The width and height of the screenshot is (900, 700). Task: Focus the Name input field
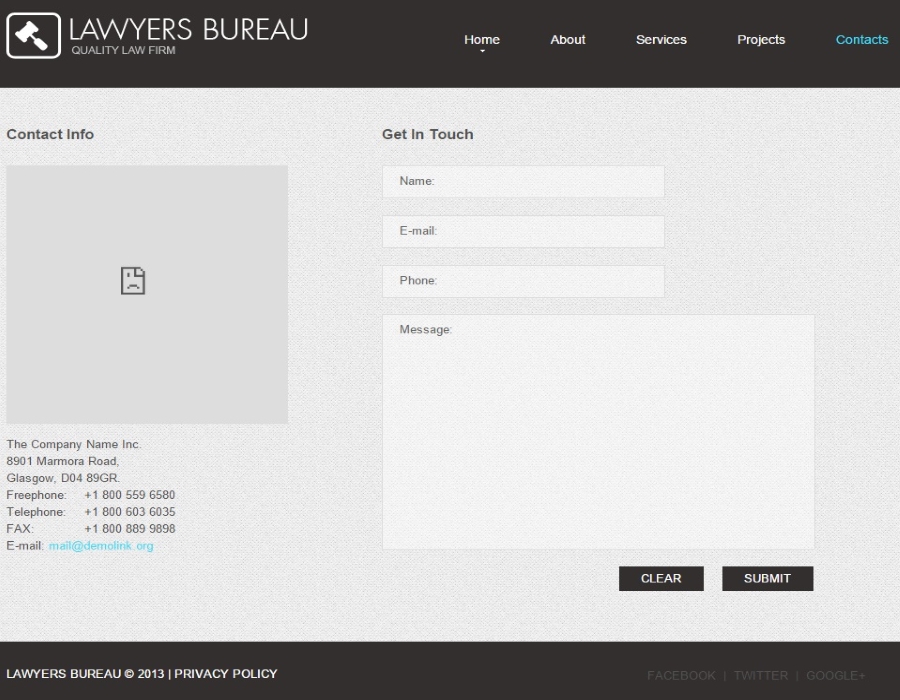point(523,182)
